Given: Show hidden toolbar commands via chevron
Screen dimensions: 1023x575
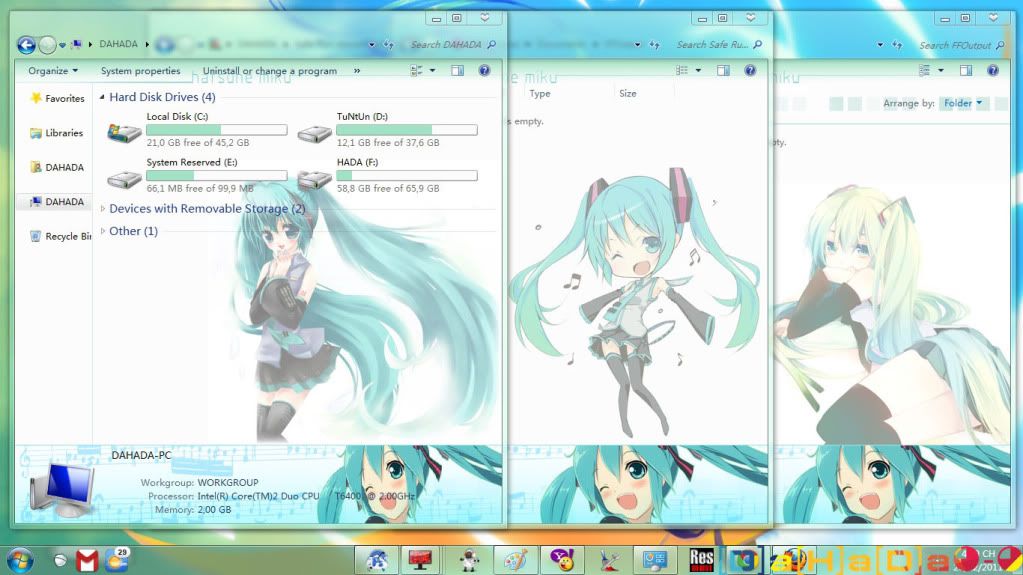Looking at the screenshot, I should (x=357, y=71).
